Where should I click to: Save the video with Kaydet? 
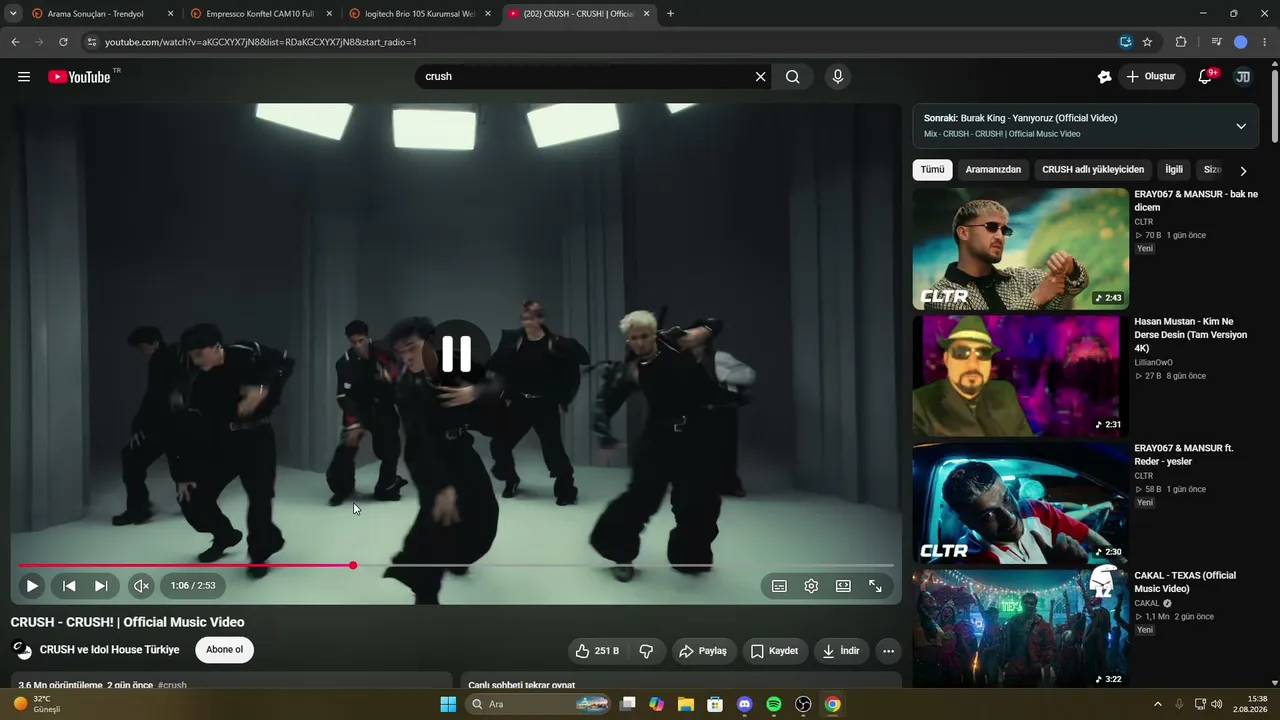coord(774,651)
